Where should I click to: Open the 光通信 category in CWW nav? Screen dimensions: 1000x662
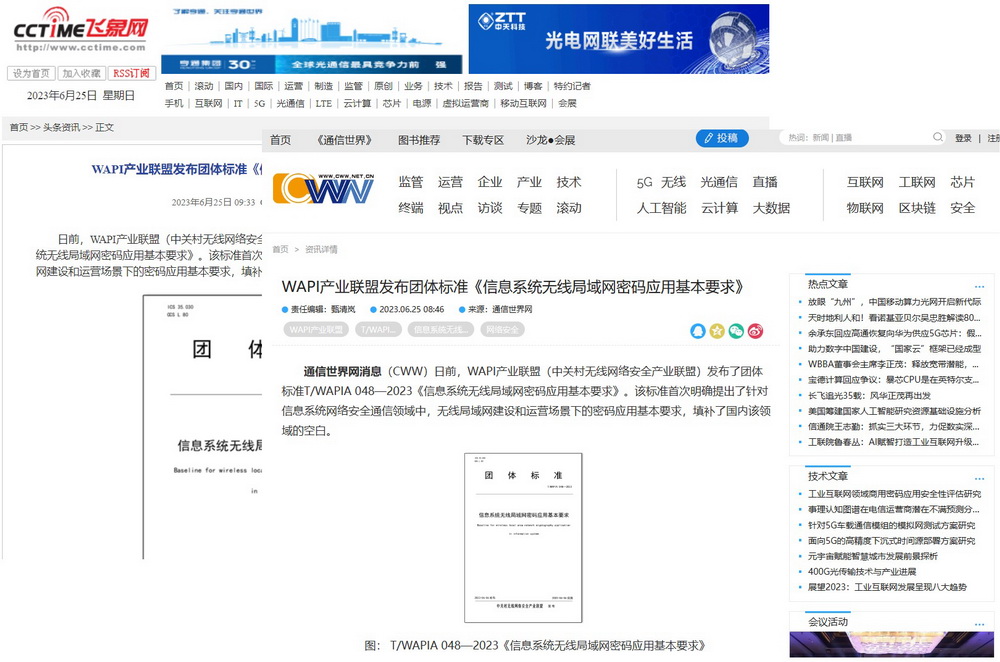click(719, 182)
